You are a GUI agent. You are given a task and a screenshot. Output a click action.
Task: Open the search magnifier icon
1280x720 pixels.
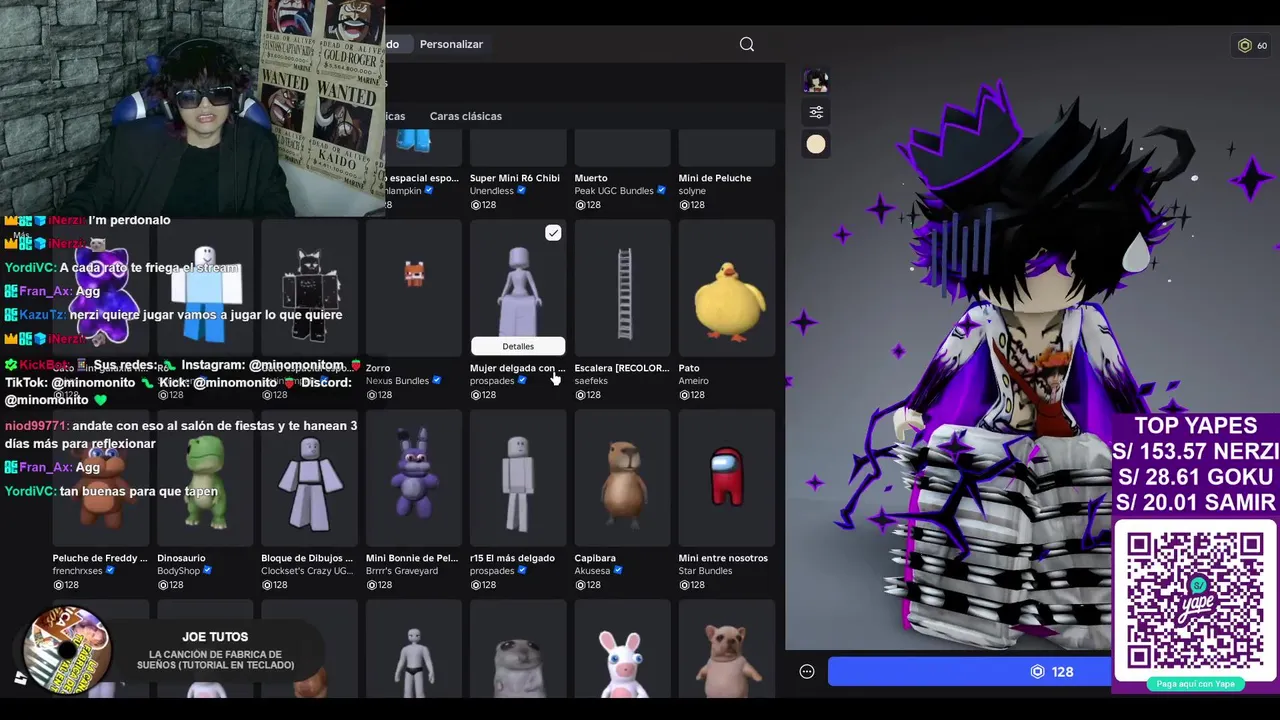coord(747,44)
